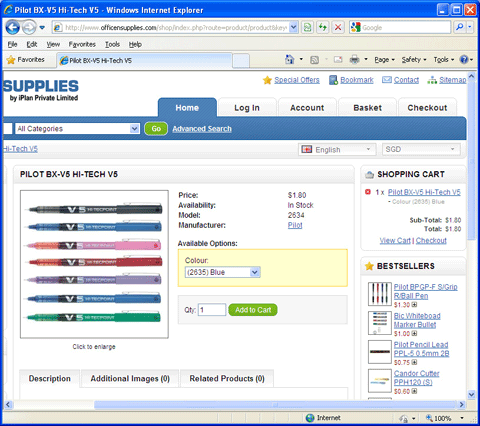Open the Pilot Pencil Lead PPL-5 link

click(421, 349)
